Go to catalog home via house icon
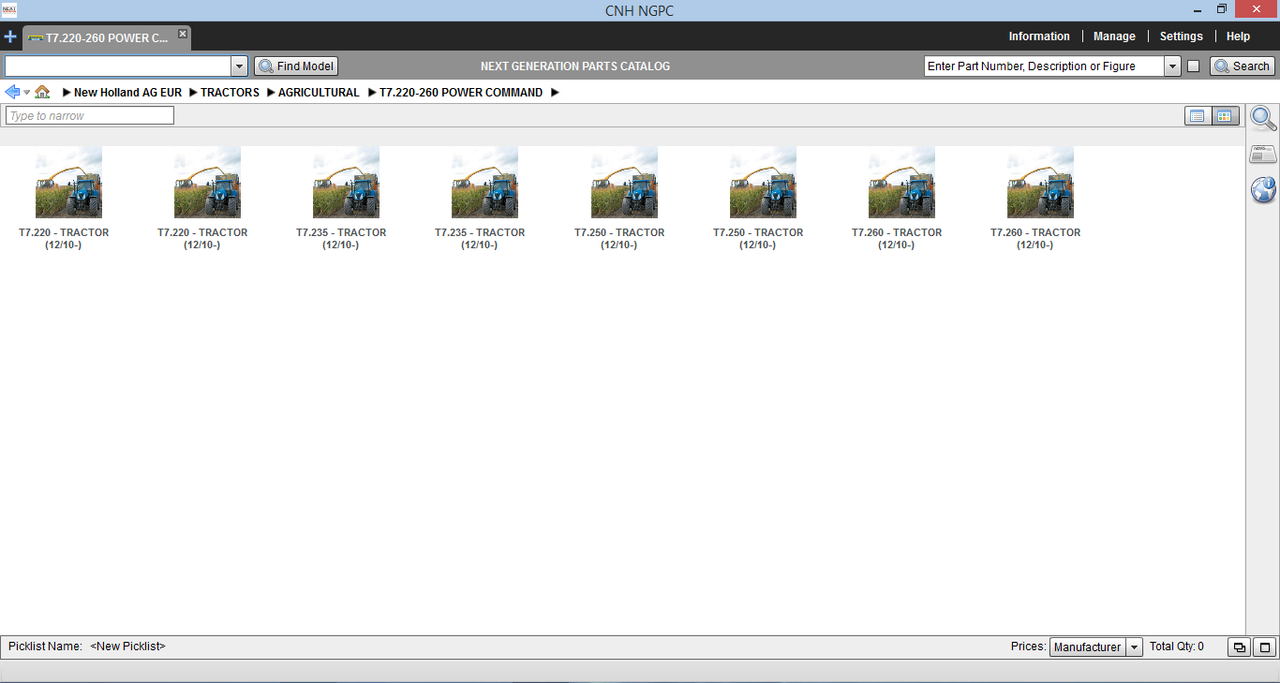 pyautogui.click(x=42, y=92)
